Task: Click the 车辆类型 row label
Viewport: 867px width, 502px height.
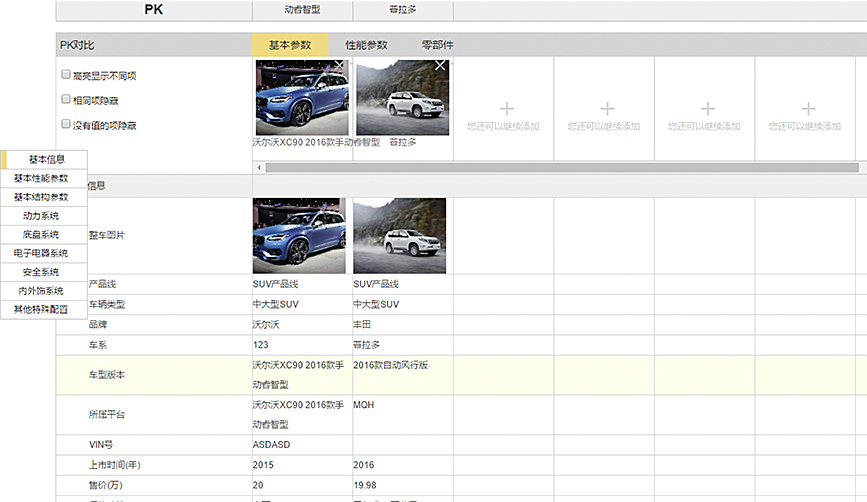Action: (x=107, y=305)
